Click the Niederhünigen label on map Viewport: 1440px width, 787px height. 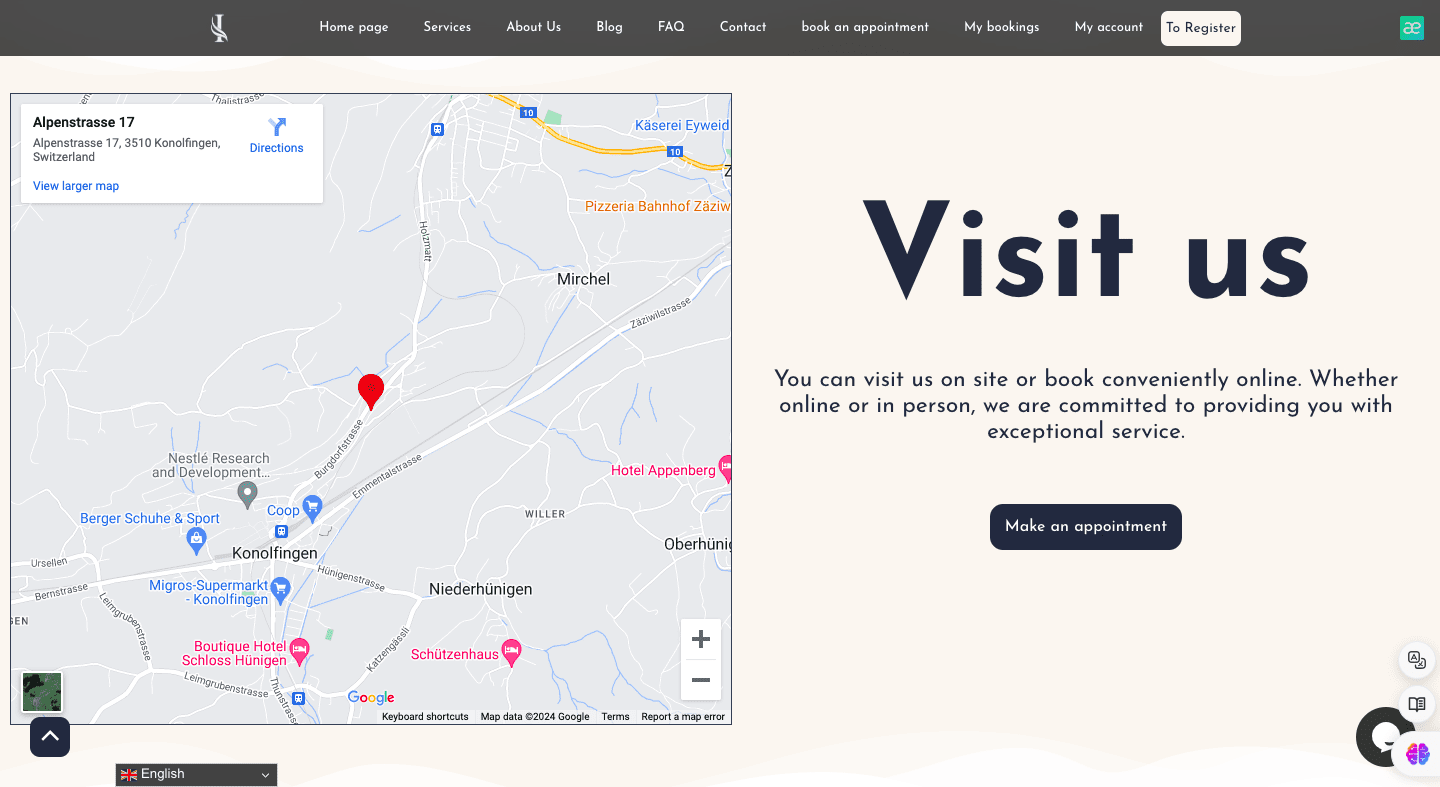pos(481,590)
